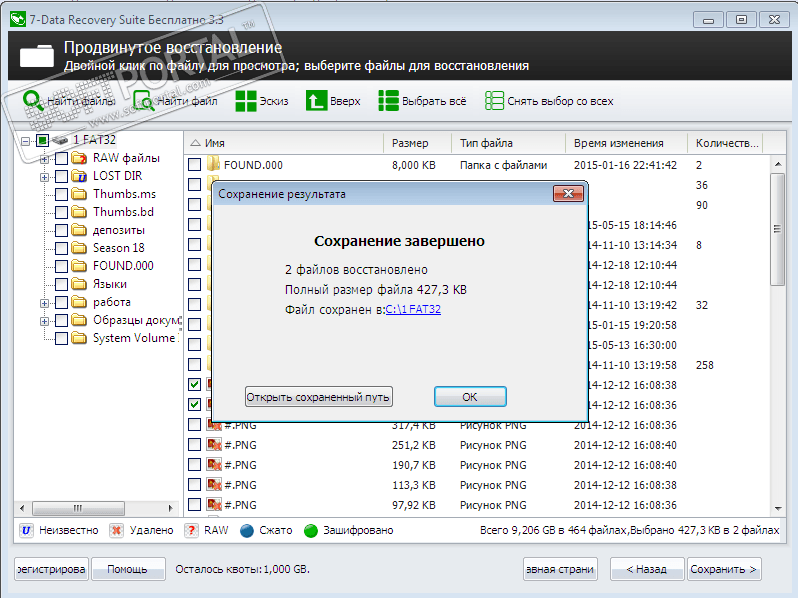Click the LOST DIR folder icon
This screenshot has width=798, height=598.
coord(79,176)
